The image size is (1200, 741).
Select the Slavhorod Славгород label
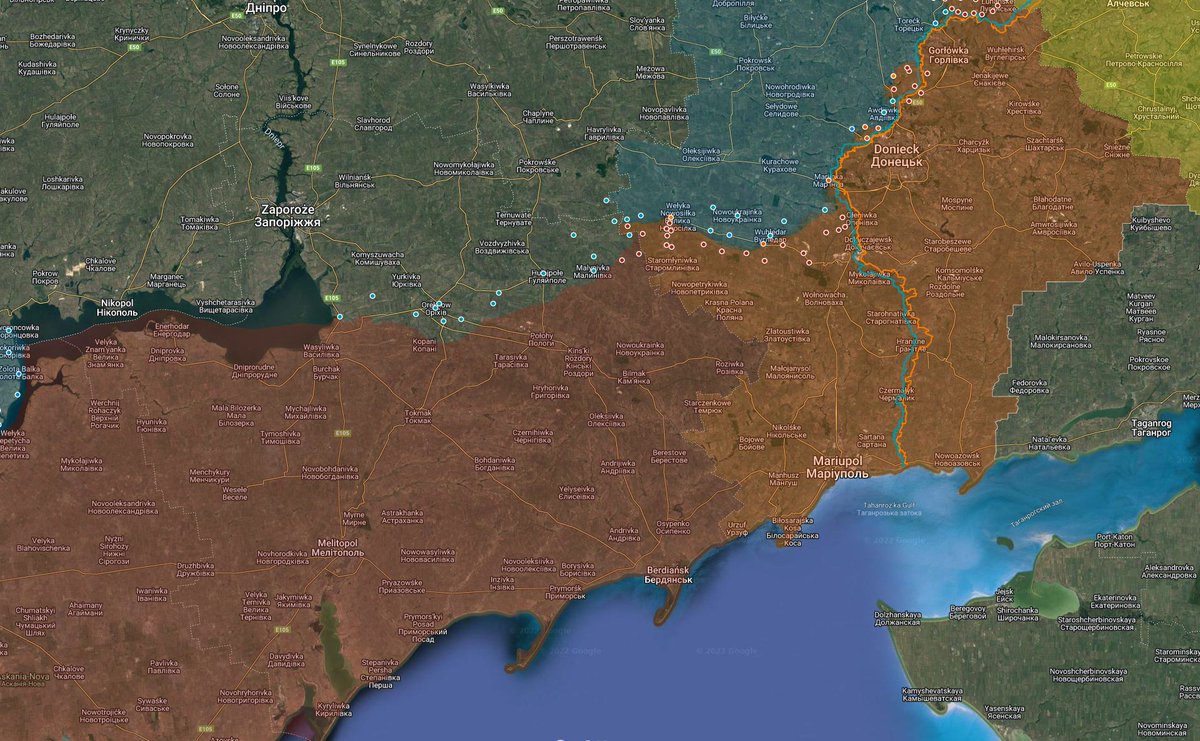(x=373, y=125)
